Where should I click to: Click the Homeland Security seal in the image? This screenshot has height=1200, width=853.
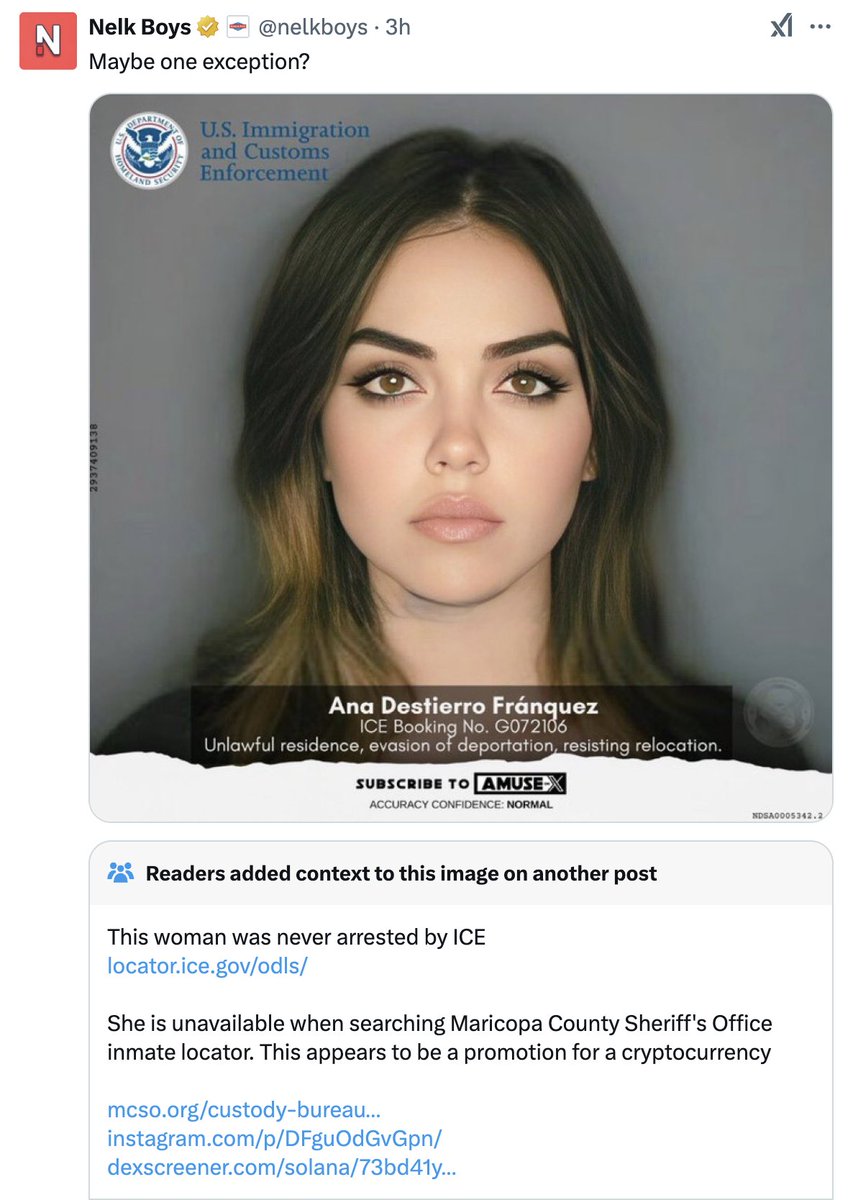pyautogui.click(x=149, y=151)
